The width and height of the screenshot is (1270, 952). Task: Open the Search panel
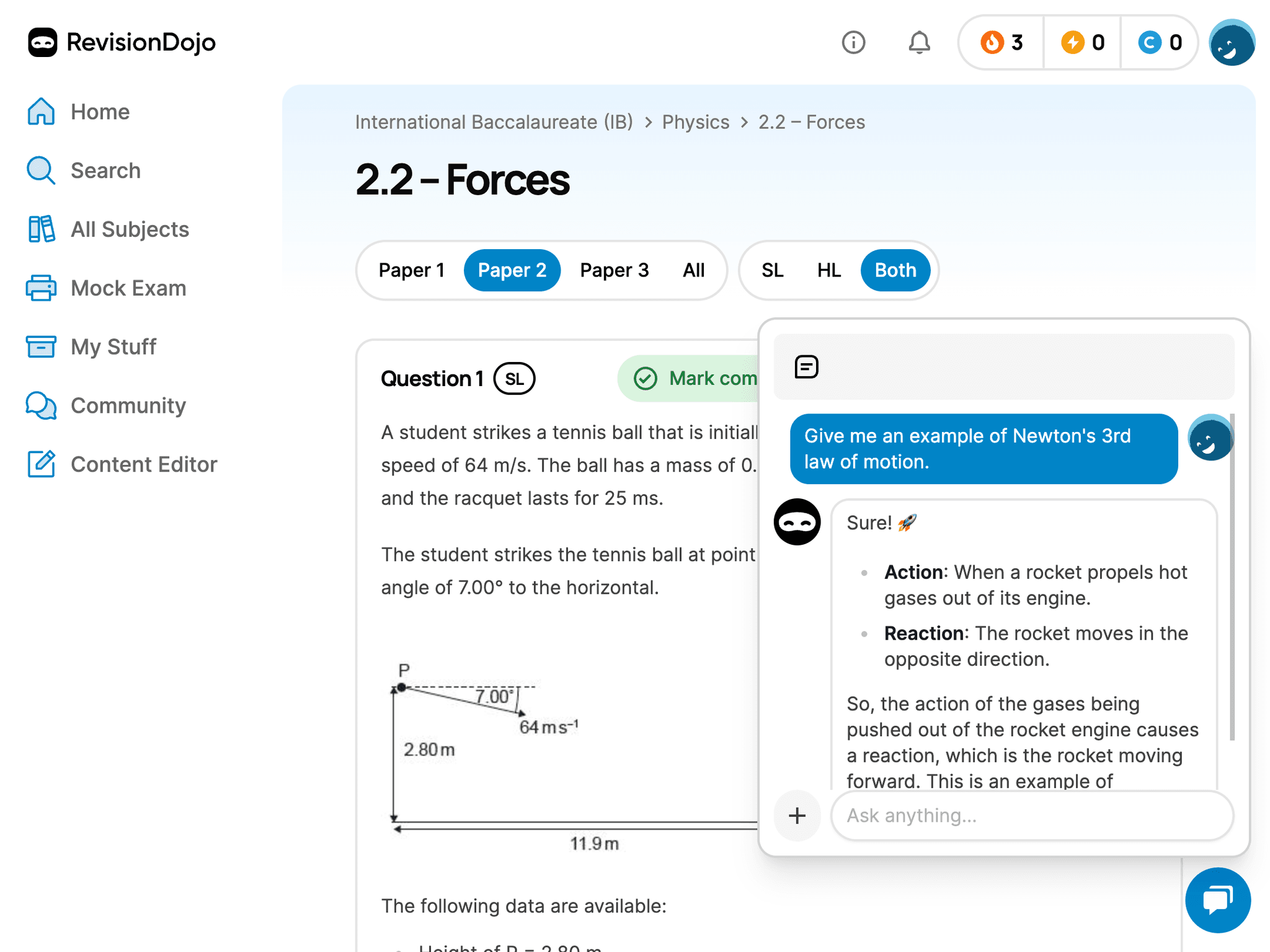pyautogui.click(x=106, y=170)
